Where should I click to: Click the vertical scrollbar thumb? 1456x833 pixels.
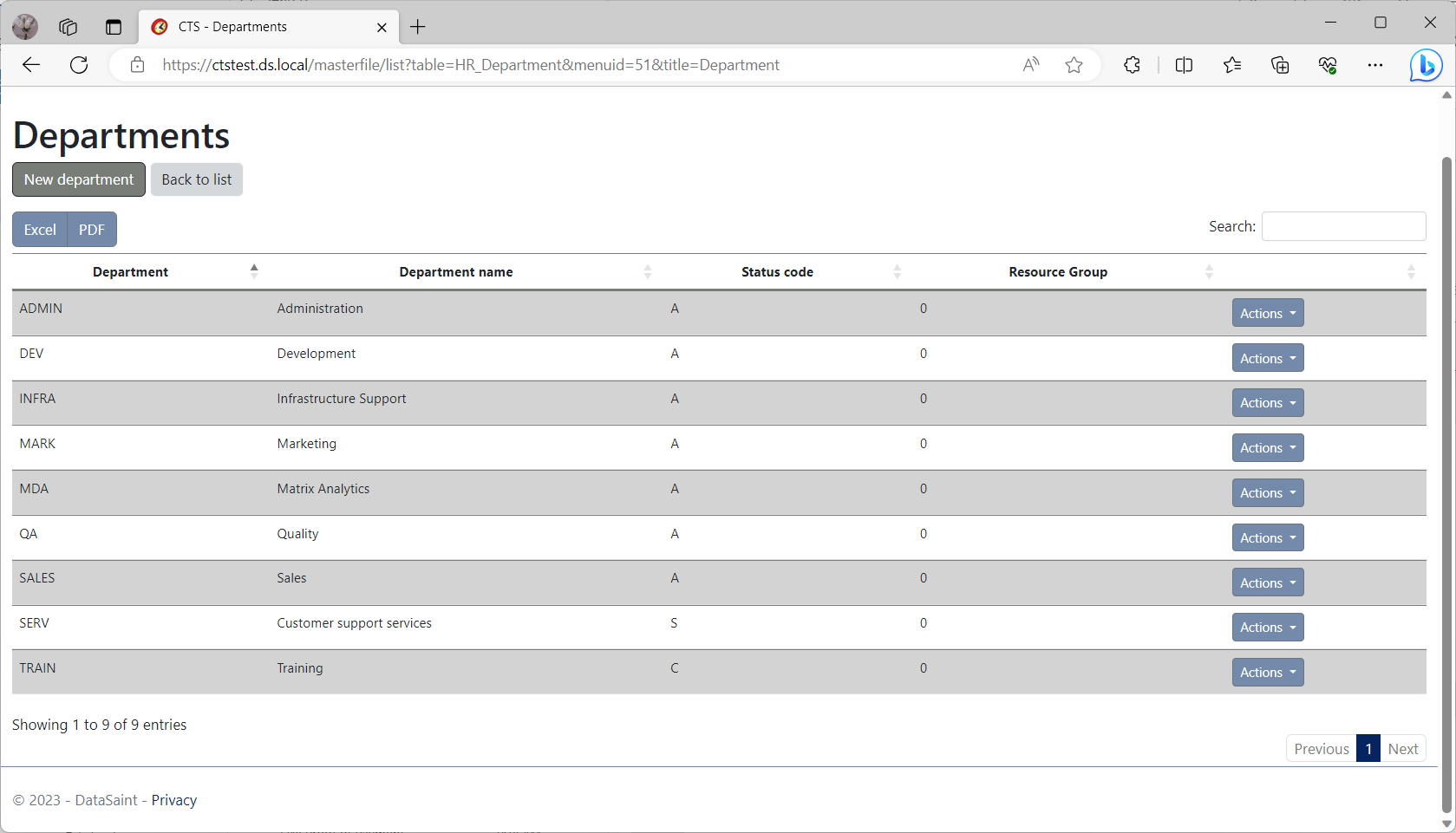1446,484
